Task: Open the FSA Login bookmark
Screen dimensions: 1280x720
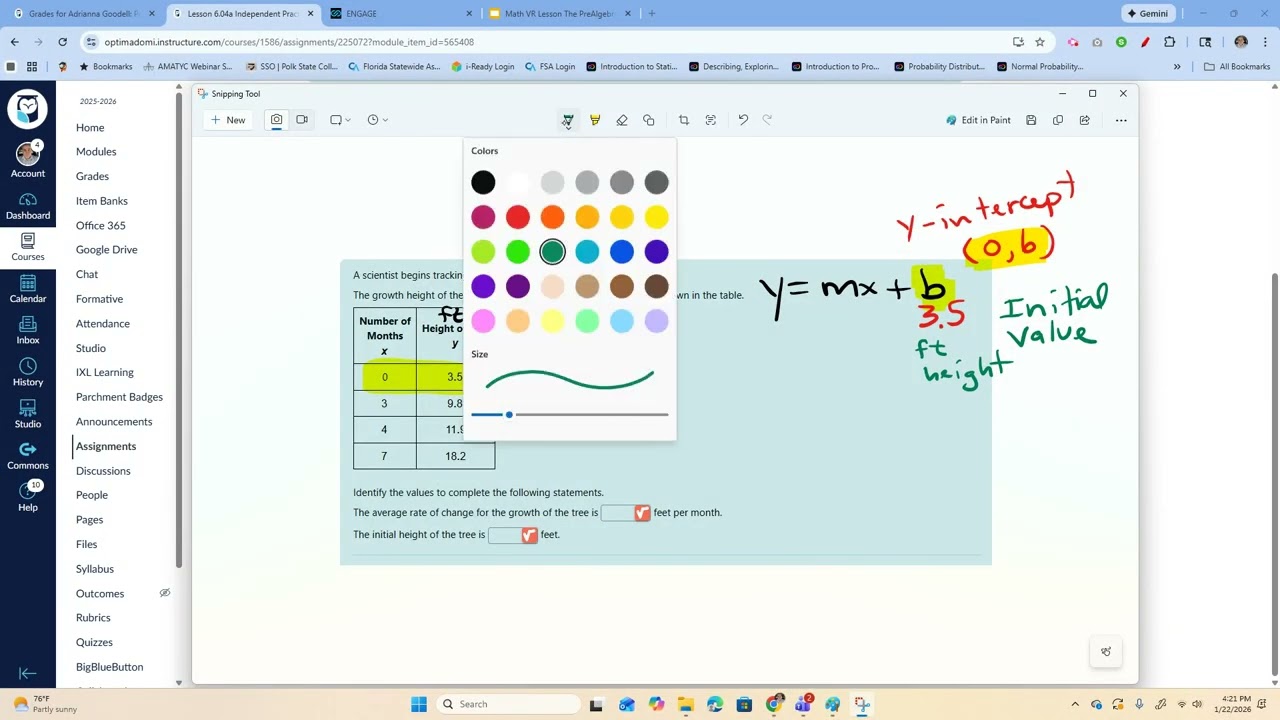Action: tap(551, 67)
